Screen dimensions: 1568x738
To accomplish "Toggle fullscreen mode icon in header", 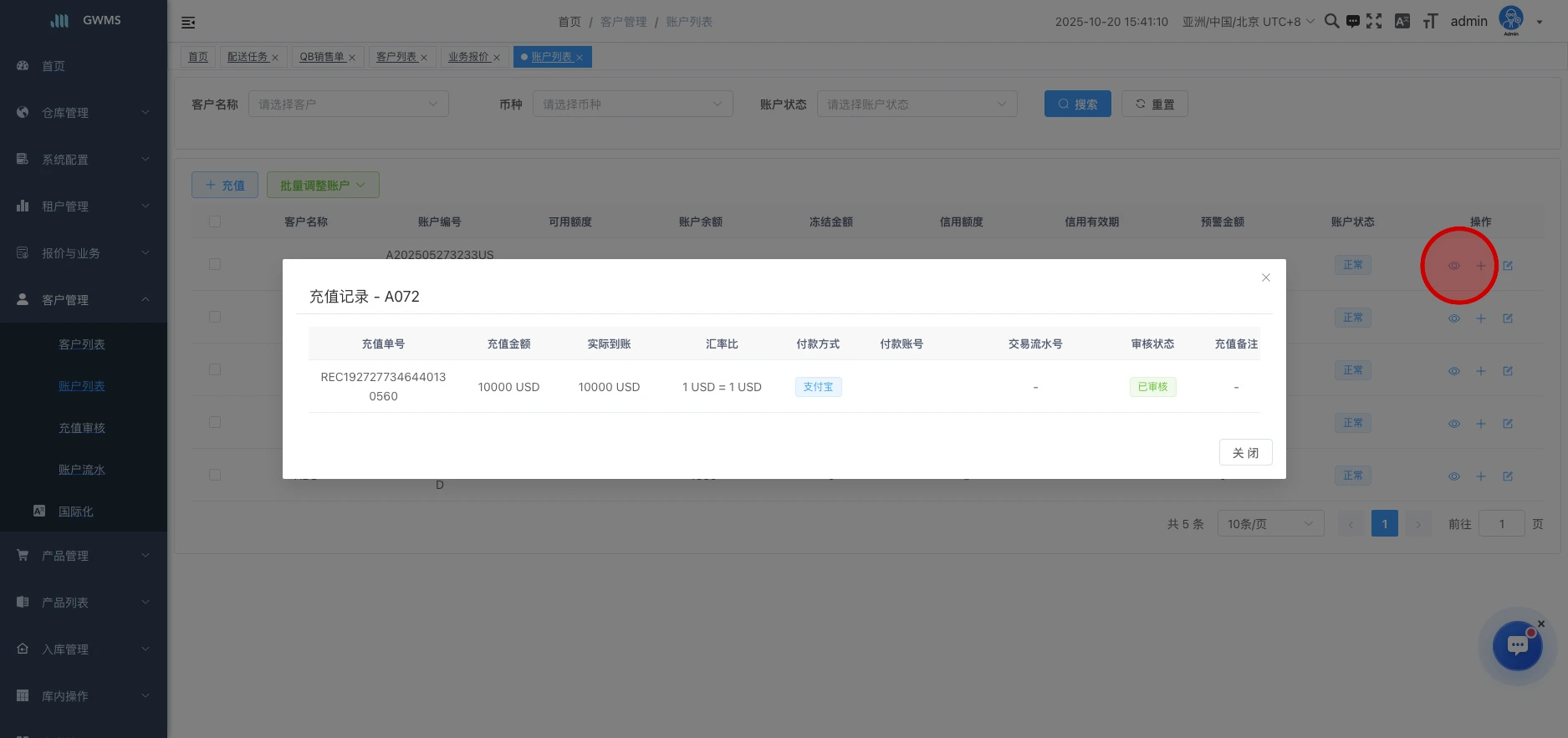I will 1374,22.
